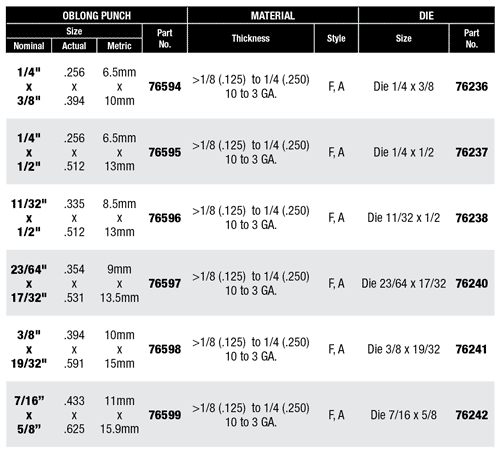This screenshot has width=500, height=453.
Task: Click punch part number 76598
Action: (165, 349)
